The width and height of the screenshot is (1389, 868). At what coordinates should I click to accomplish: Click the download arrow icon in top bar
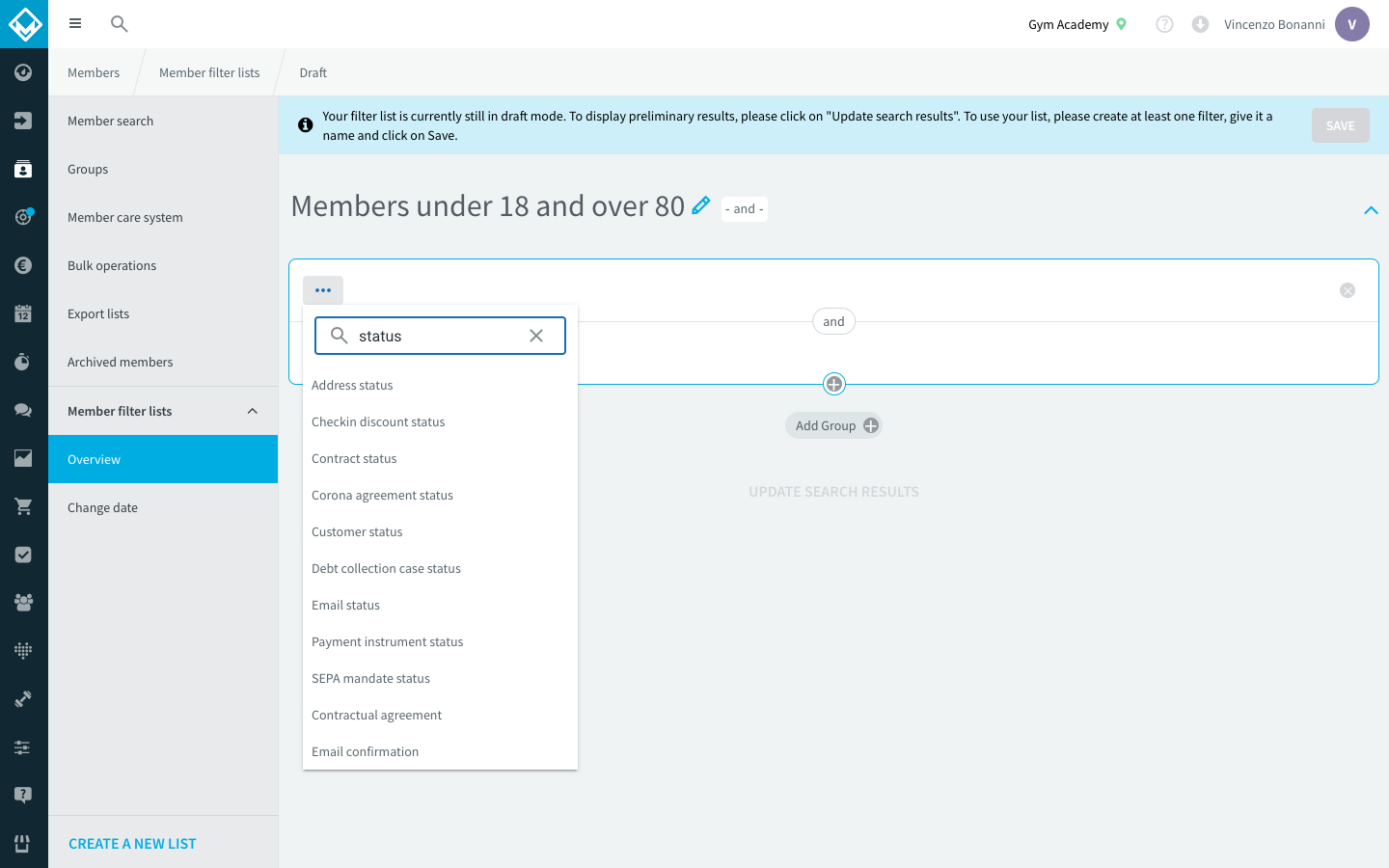tap(1200, 24)
